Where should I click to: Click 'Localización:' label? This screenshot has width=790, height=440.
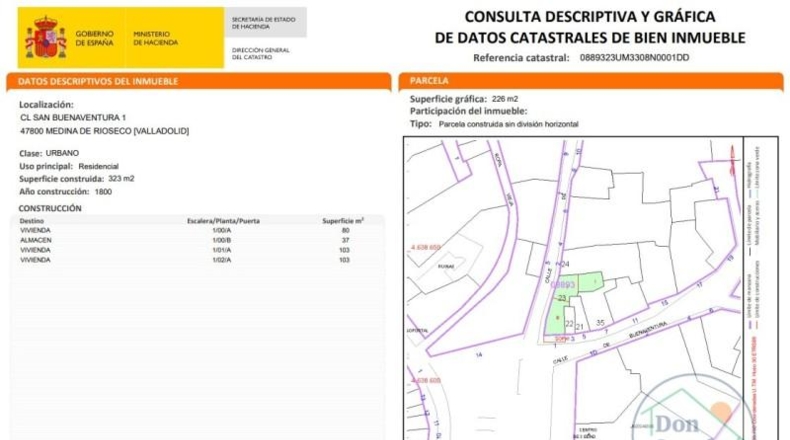coord(46,105)
